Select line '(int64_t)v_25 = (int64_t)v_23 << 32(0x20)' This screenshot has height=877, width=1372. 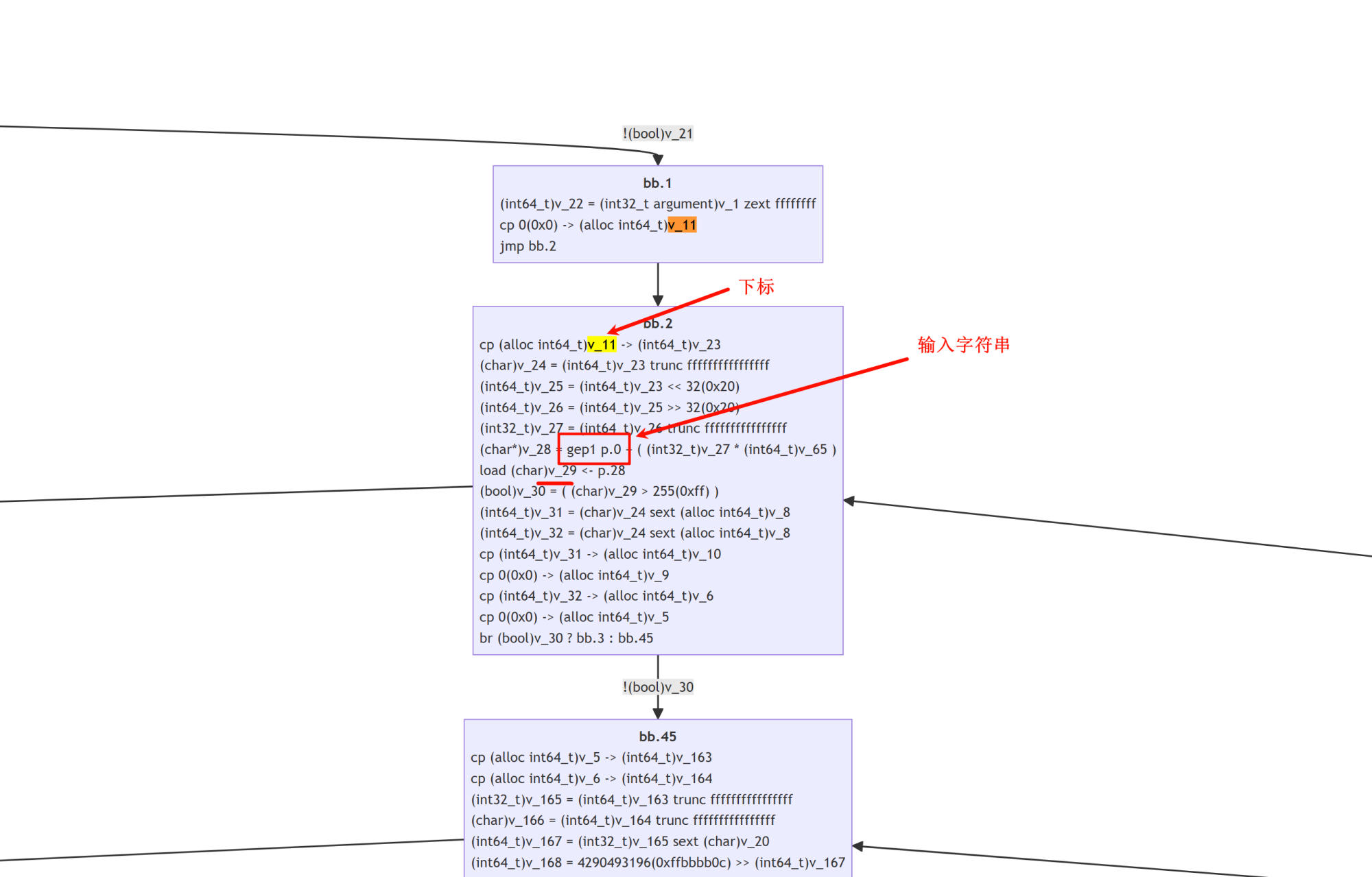pos(609,386)
